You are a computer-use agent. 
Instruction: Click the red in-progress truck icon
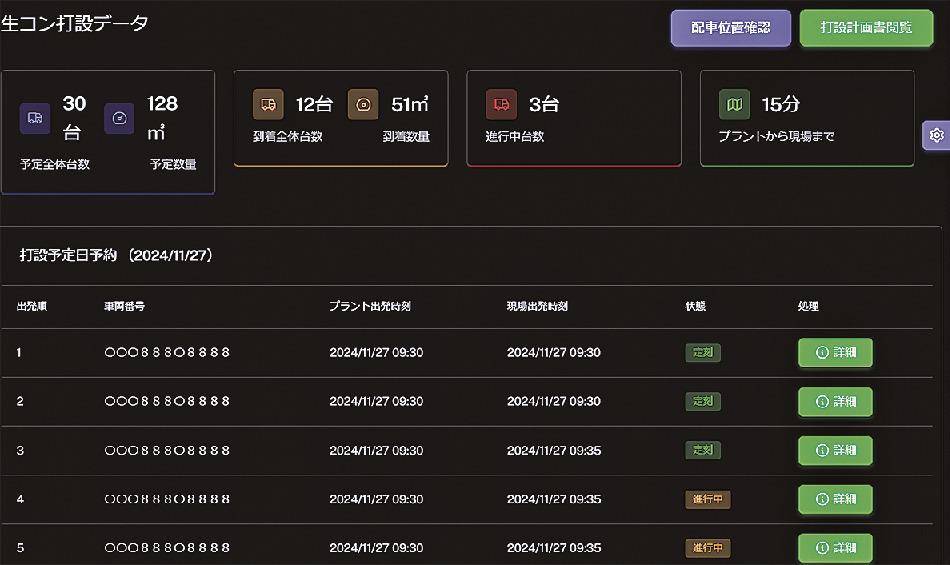[x=501, y=104]
